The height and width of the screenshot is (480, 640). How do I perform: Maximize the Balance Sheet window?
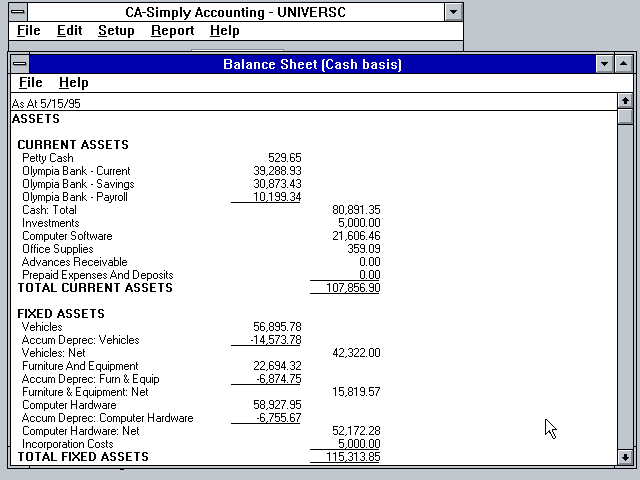coord(624,64)
